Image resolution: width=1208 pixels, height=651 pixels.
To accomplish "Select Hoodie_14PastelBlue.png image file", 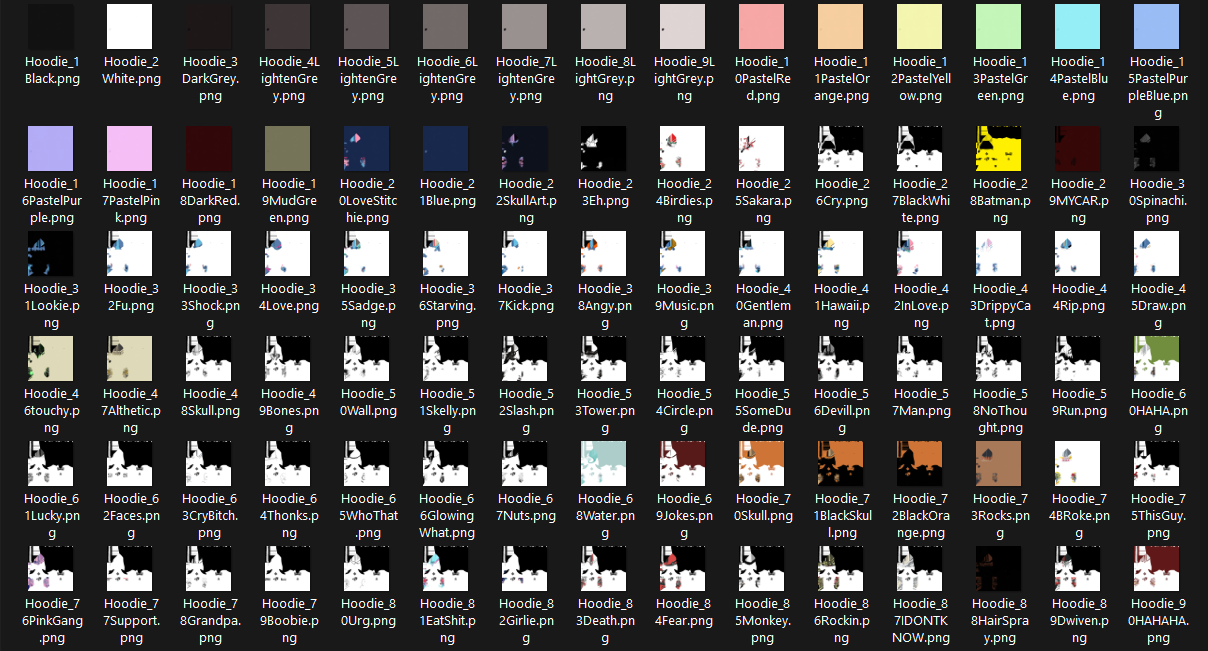I will pyautogui.click(x=1075, y=27).
